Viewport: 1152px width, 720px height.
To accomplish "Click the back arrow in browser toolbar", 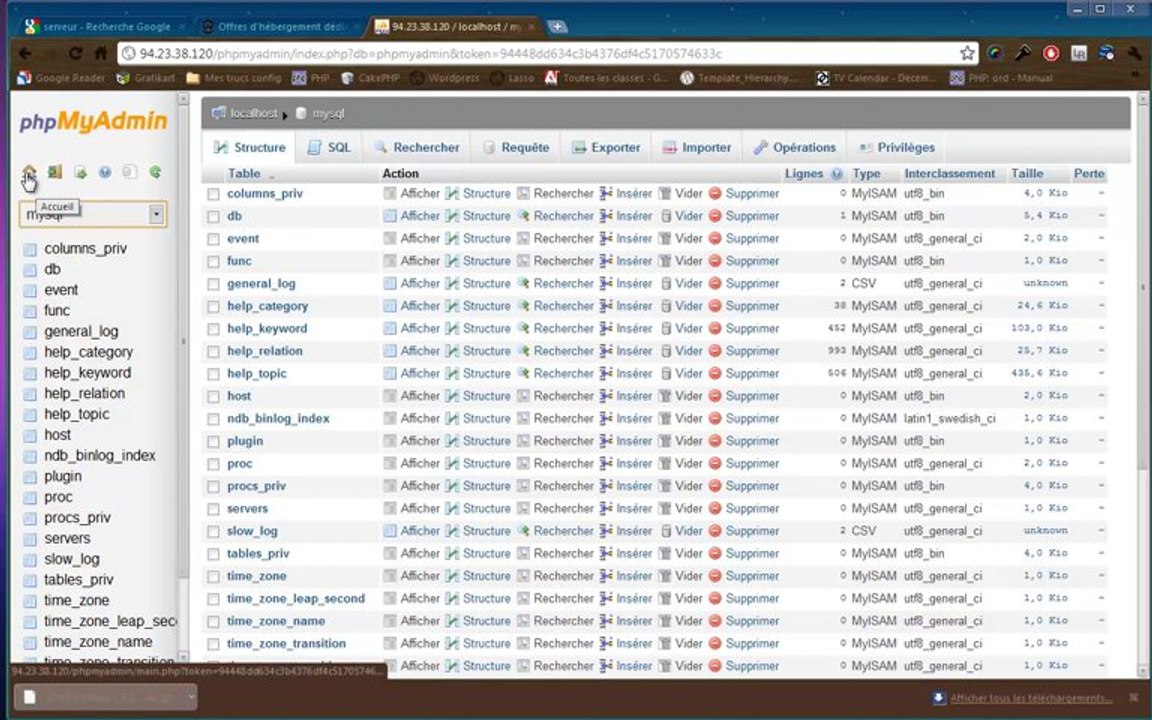I will [25, 54].
